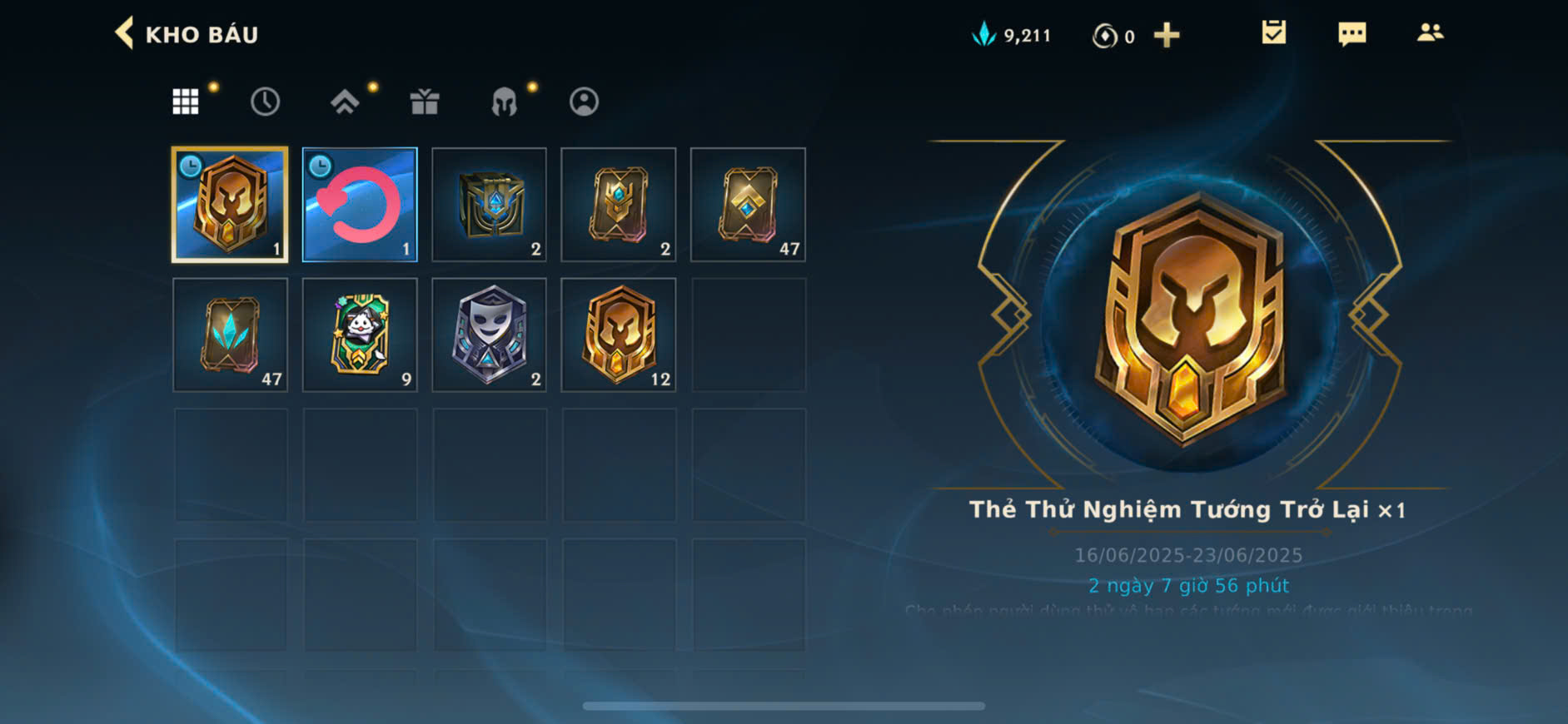Image resolution: width=1568 pixels, height=724 pixels.
Task: Select the blue crystal card with quantity 47
Action: [230, 335]
